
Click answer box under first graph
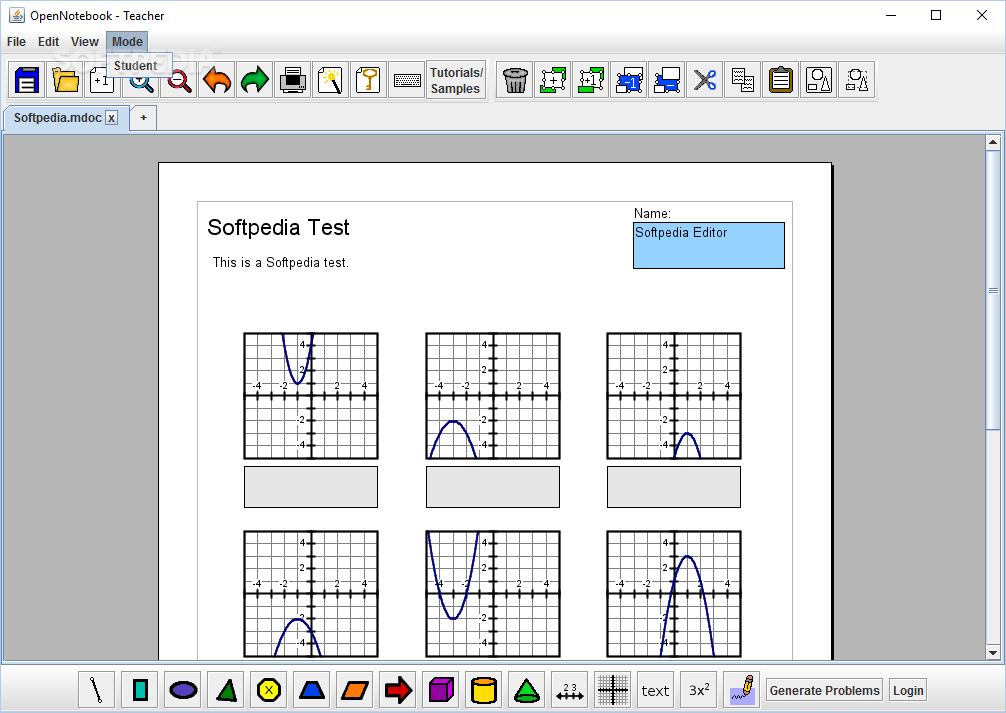(x=311, y=487)
